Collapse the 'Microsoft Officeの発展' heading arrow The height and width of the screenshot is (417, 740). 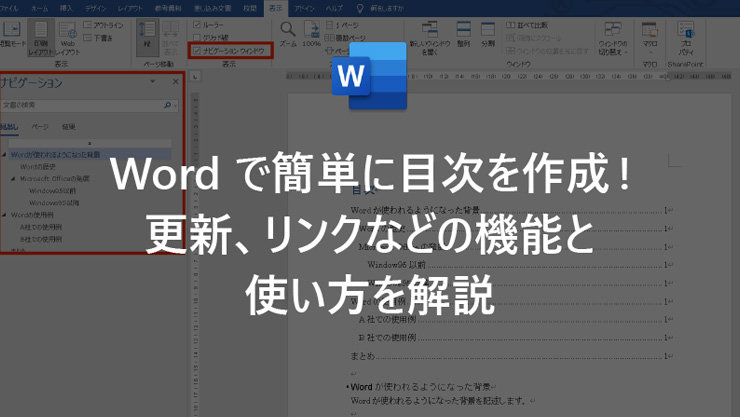pyautogui.click(x=13, y=179)
